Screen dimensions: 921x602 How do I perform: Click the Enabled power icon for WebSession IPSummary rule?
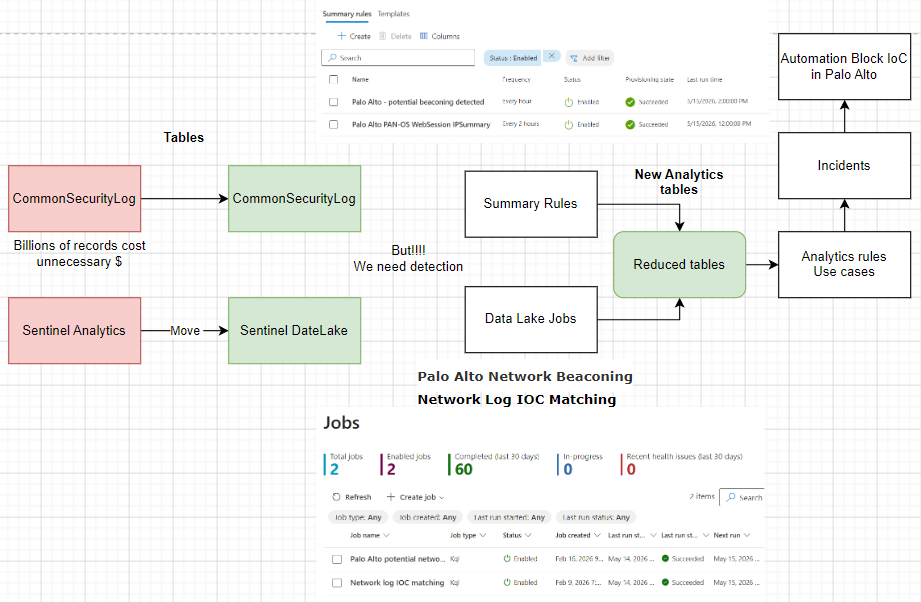pos(569,125)
